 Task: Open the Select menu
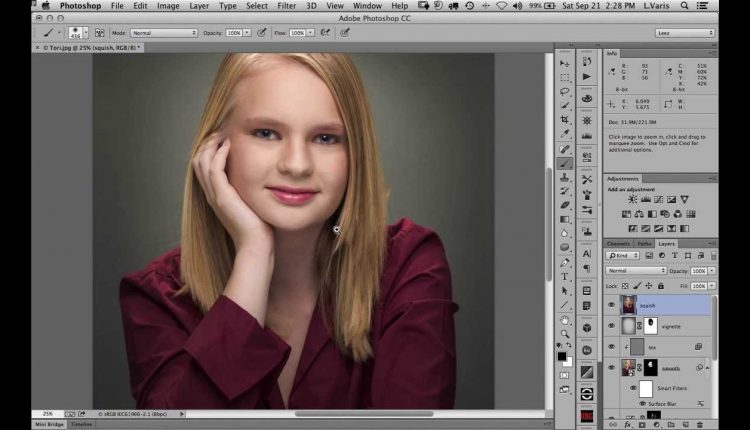pos(257,6)
